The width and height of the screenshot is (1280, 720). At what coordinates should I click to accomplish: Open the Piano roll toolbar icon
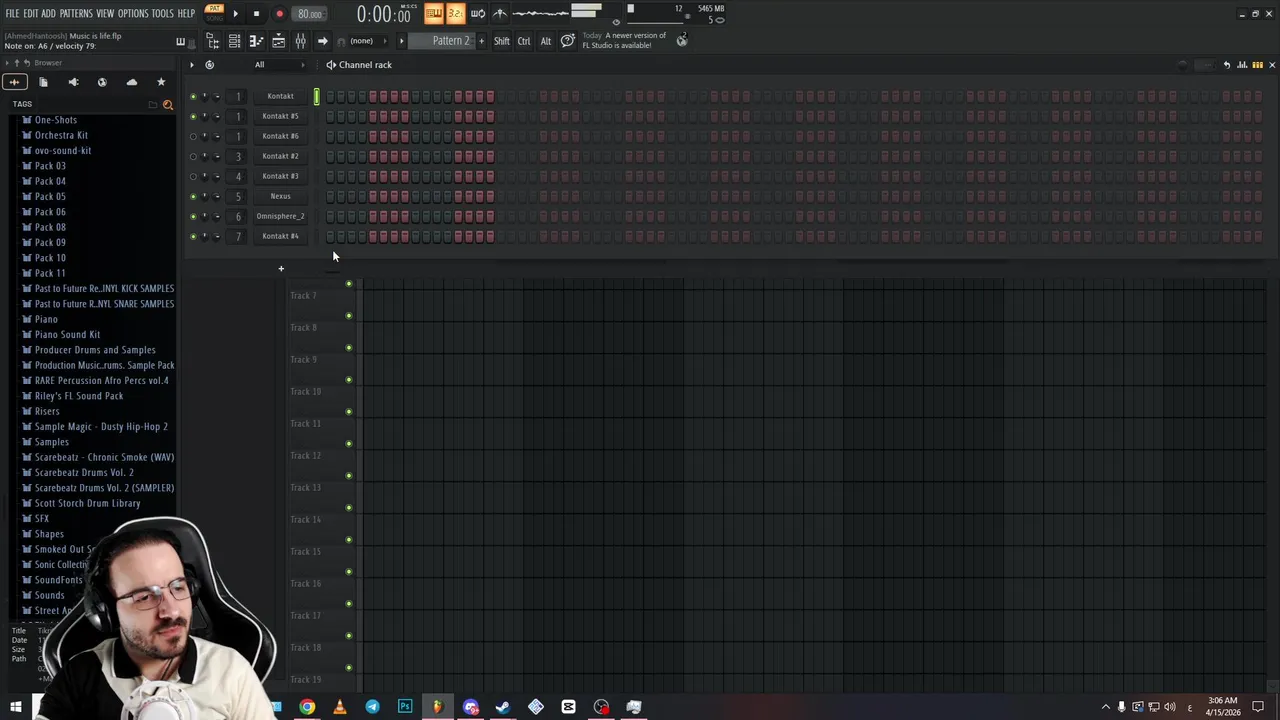click(x=256, y=41)
